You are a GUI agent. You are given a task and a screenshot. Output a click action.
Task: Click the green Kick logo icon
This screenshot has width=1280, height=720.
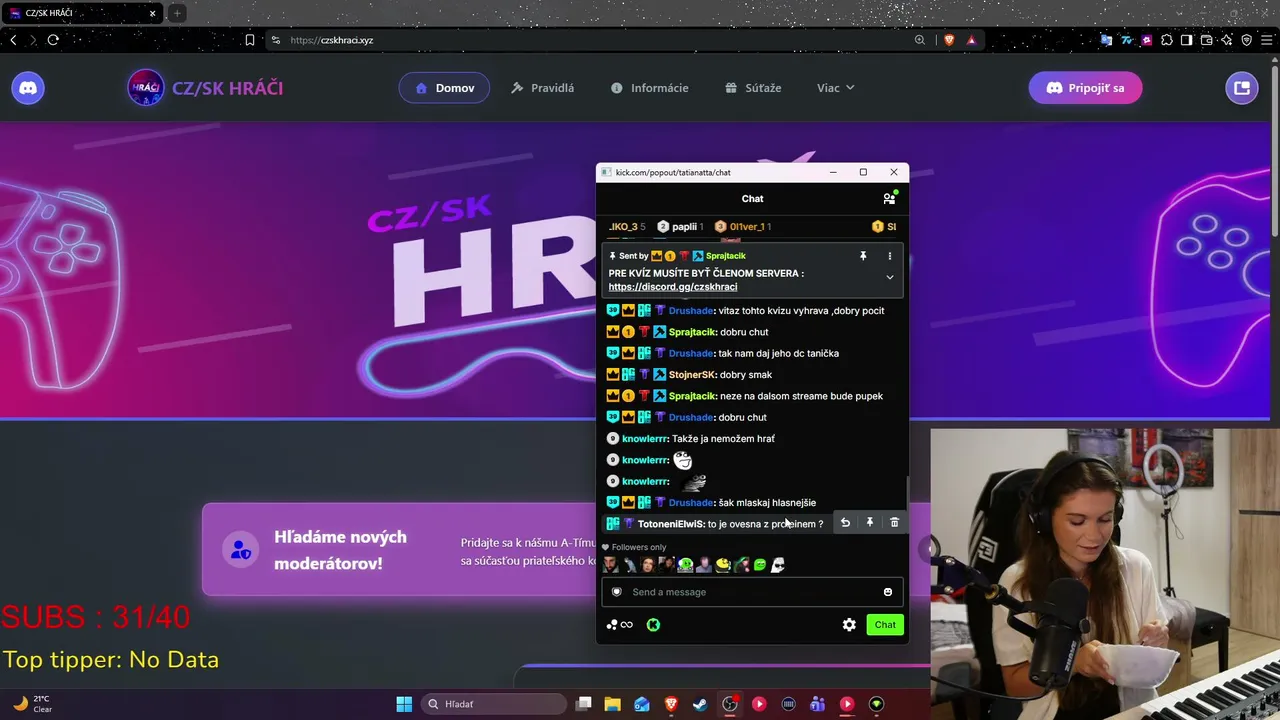tap(653, 625)
